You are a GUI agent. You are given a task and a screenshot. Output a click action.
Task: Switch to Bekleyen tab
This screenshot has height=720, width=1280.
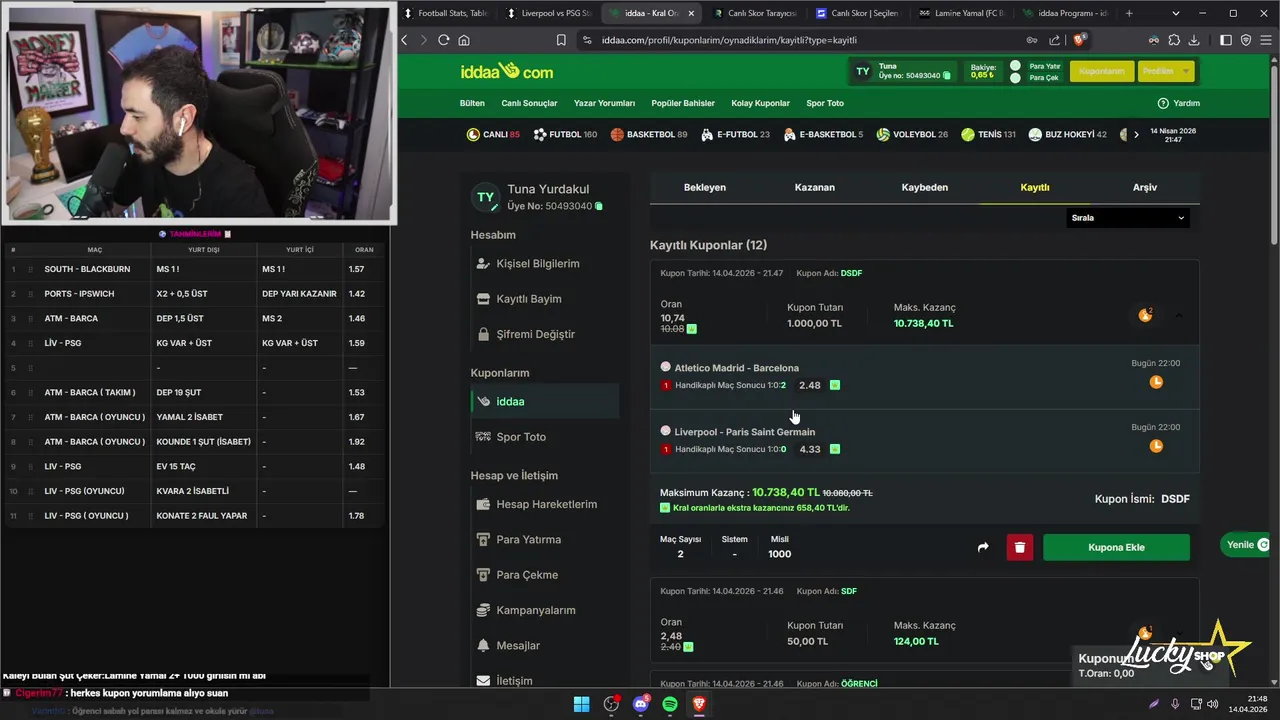705,187
